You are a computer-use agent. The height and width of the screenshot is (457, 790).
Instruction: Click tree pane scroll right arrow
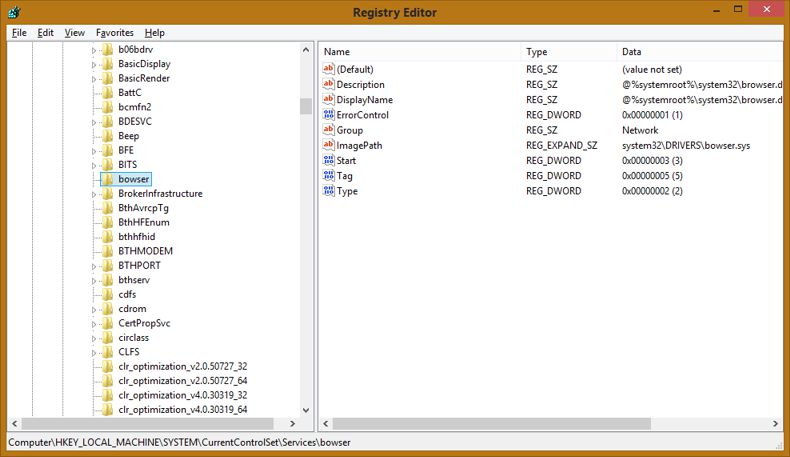pos(293,424)
